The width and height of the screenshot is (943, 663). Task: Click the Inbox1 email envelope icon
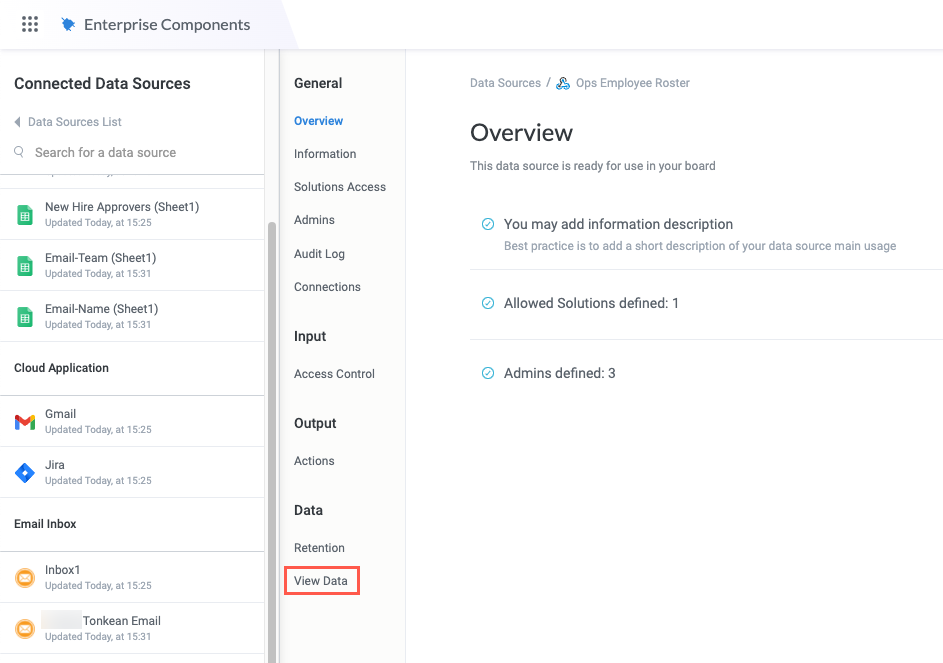tap(24, 577)
